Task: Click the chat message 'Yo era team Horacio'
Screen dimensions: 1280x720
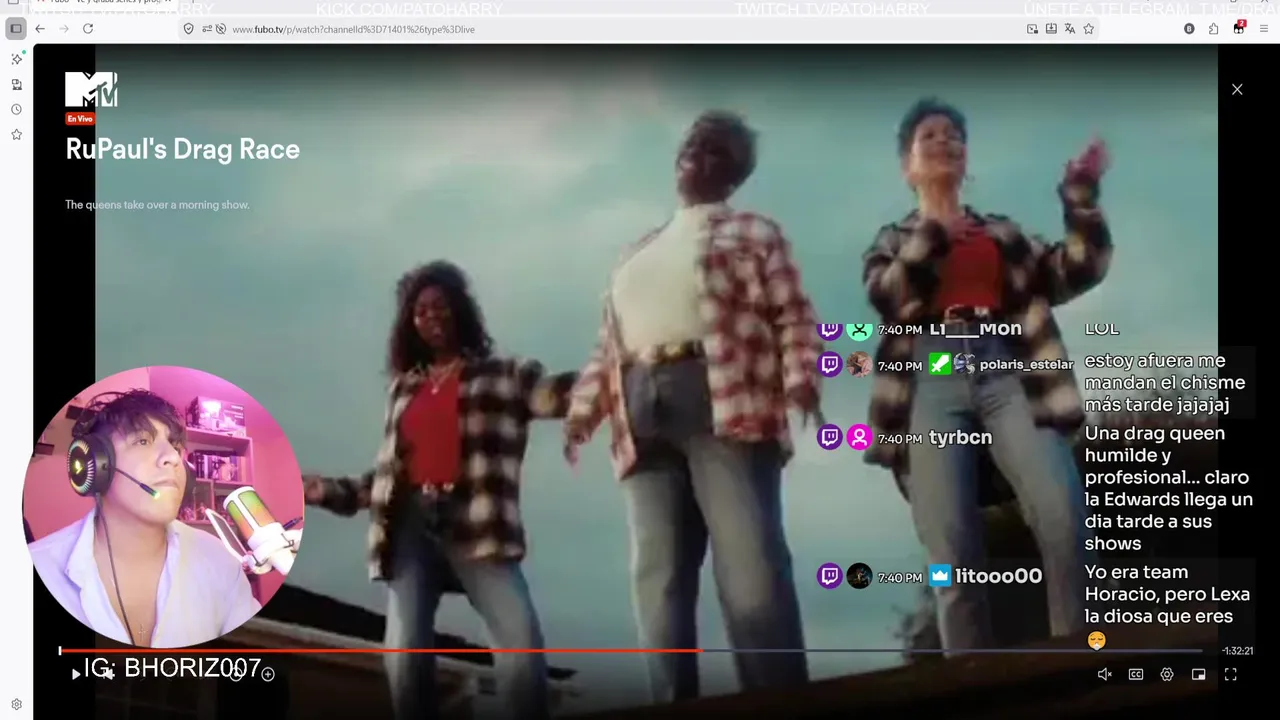Action: (x=1167, y=605)
